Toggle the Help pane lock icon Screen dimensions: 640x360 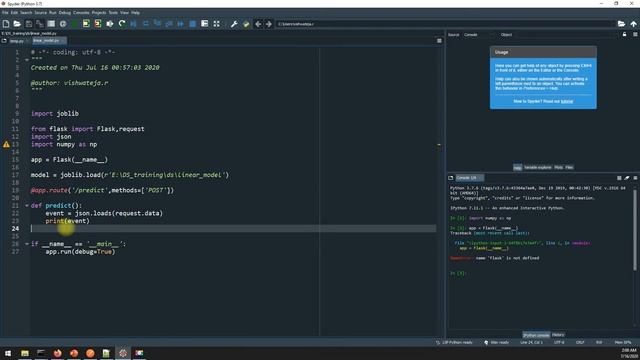[624, 35]
